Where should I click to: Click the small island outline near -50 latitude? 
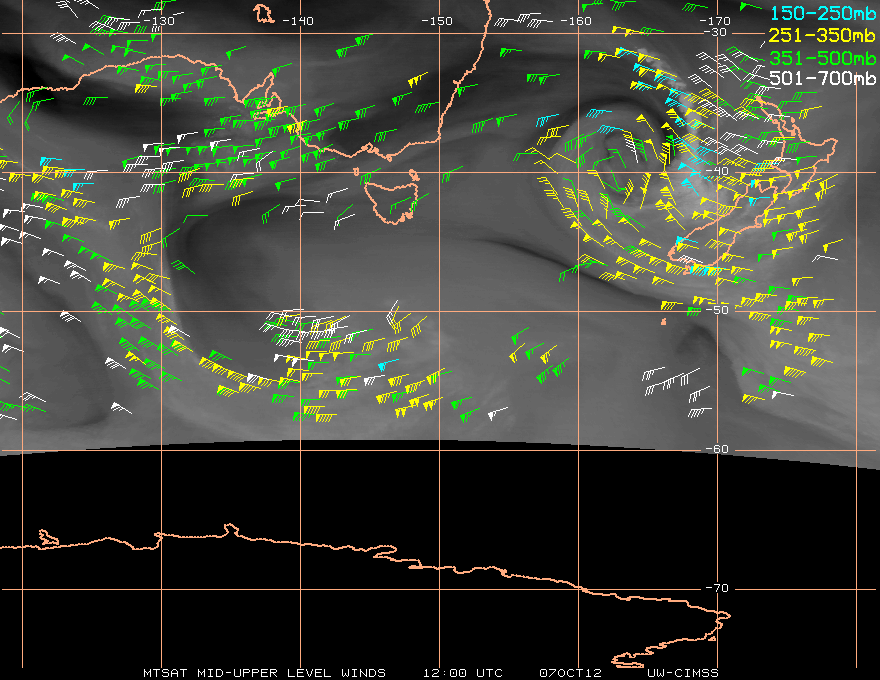point(664,322)
